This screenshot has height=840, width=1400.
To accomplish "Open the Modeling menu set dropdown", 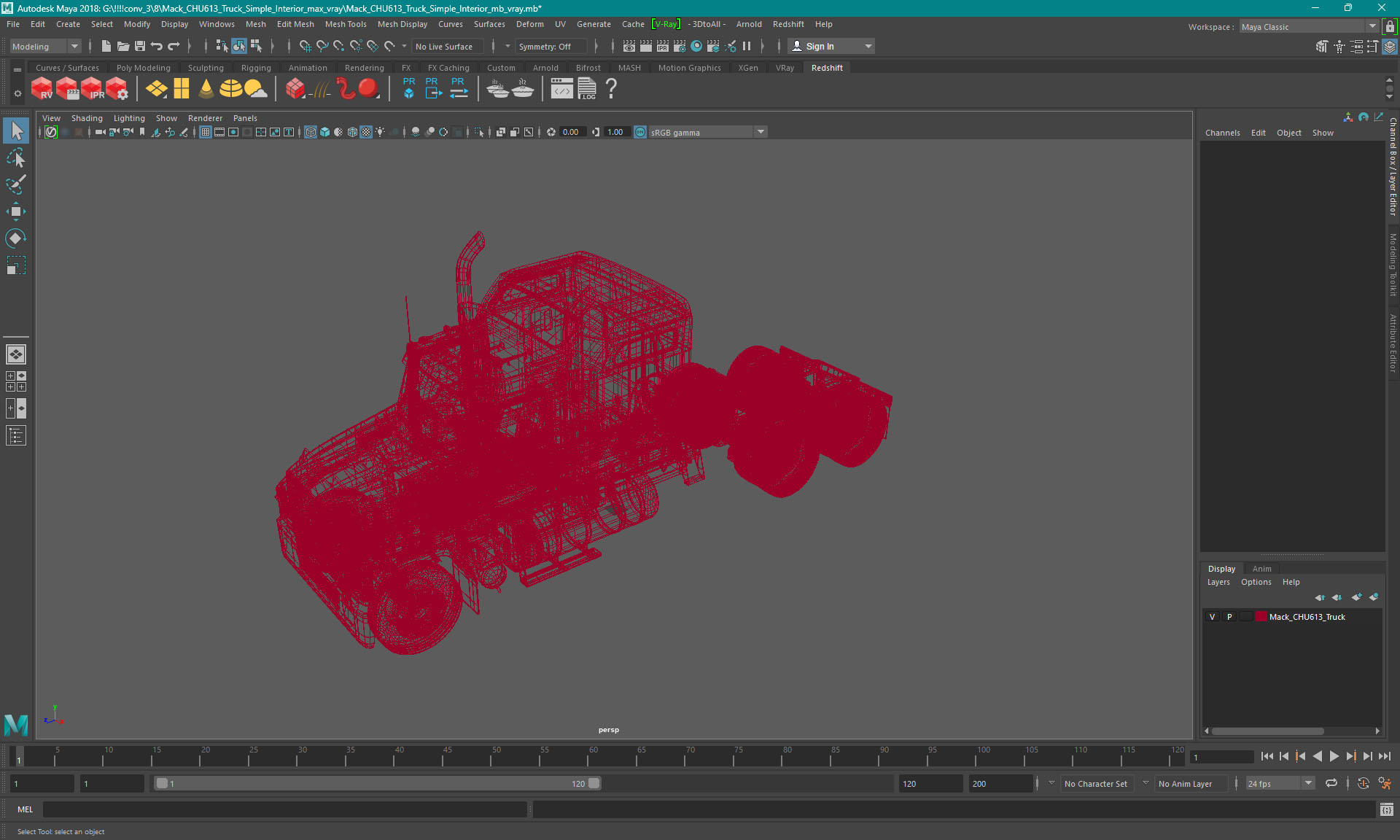I will coord(45,46).
